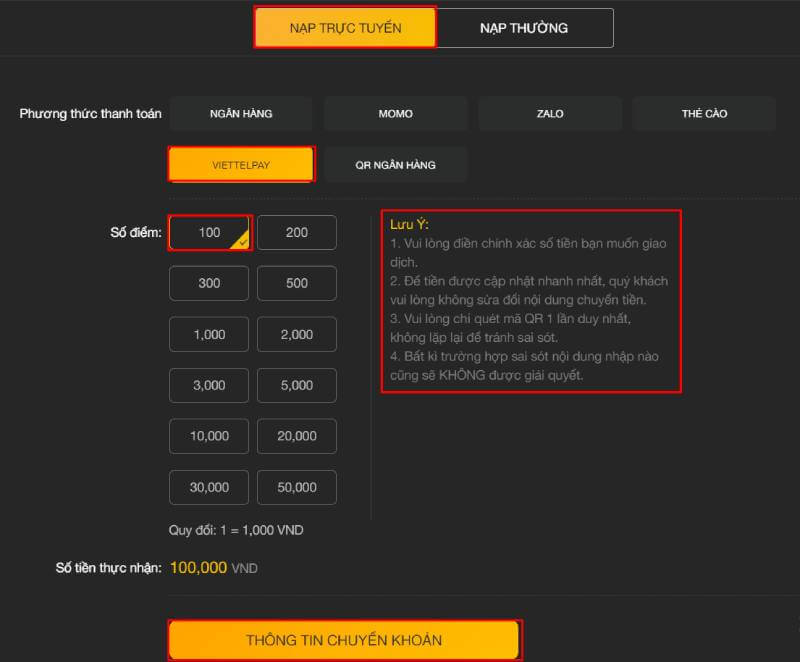This screenshot has height=662, width=800.
Task: Select VIETTELPAY payment method
Action: click(x=241, y=165)
